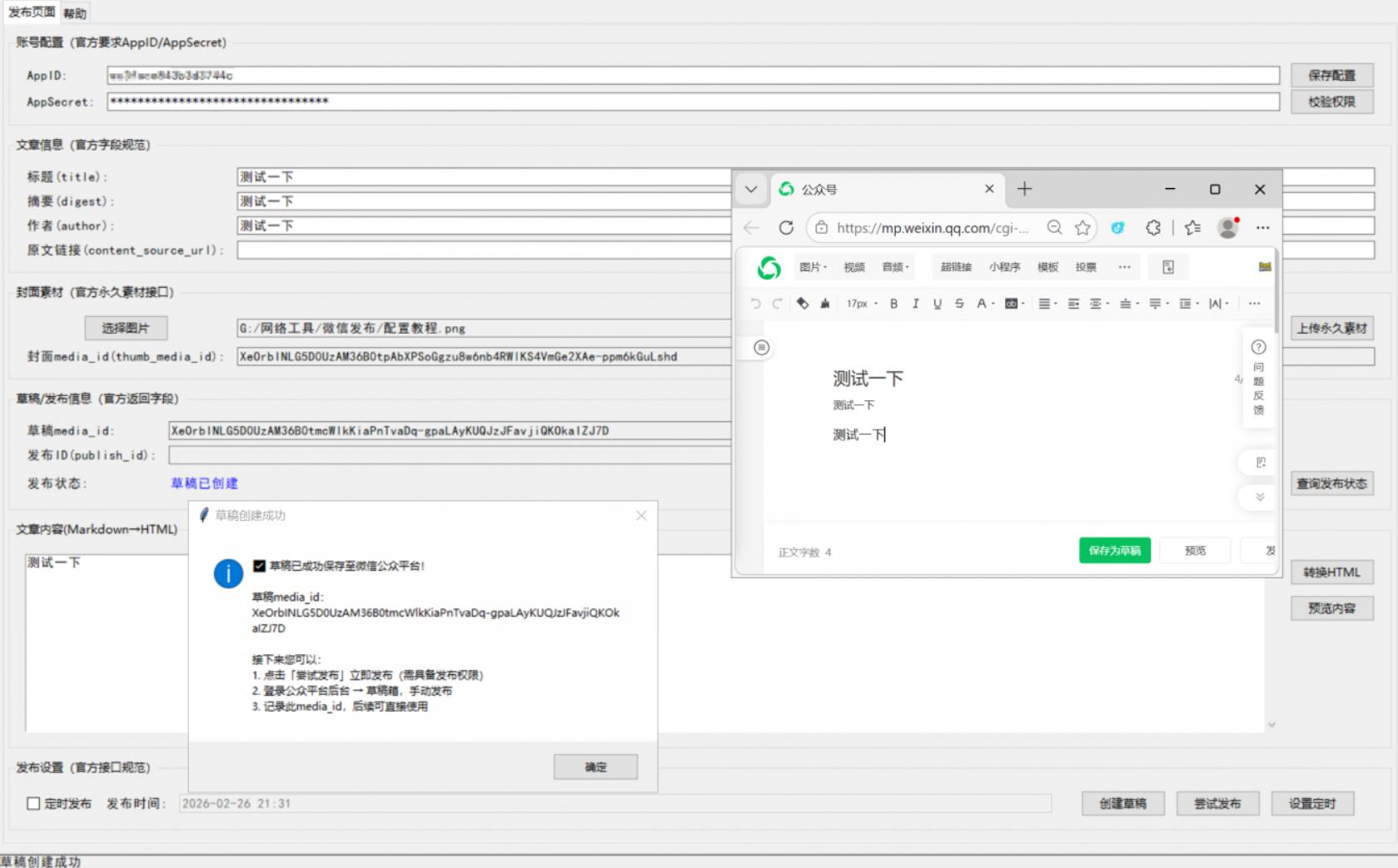Expand the 音频 dropdown in the editor

point(895,267)
